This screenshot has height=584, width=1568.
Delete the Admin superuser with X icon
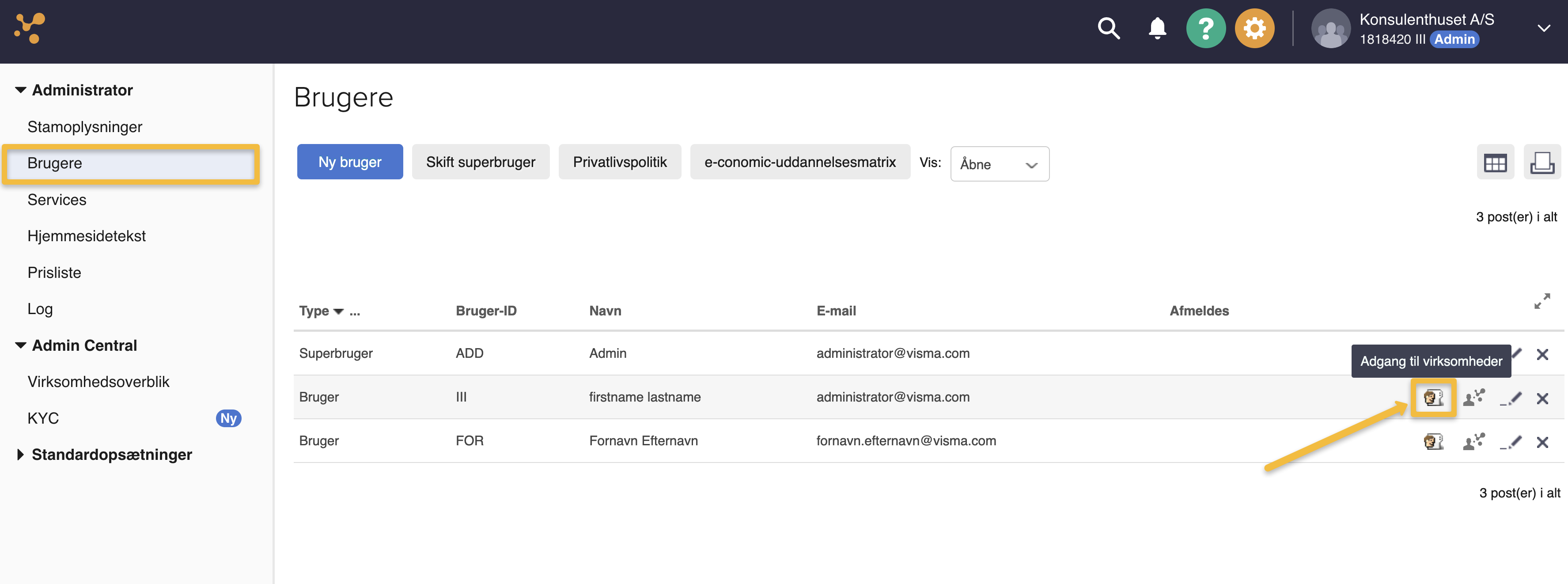point(1542,354)
